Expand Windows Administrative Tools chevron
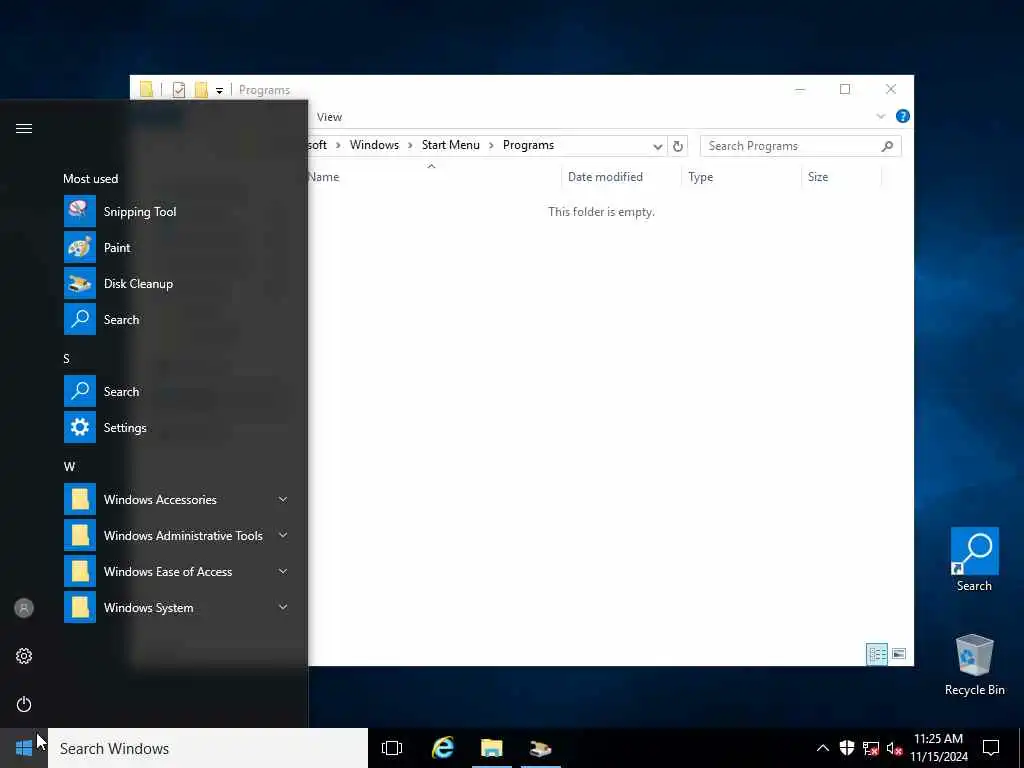This screenshot has height=768, width=1024. [283, 536]
